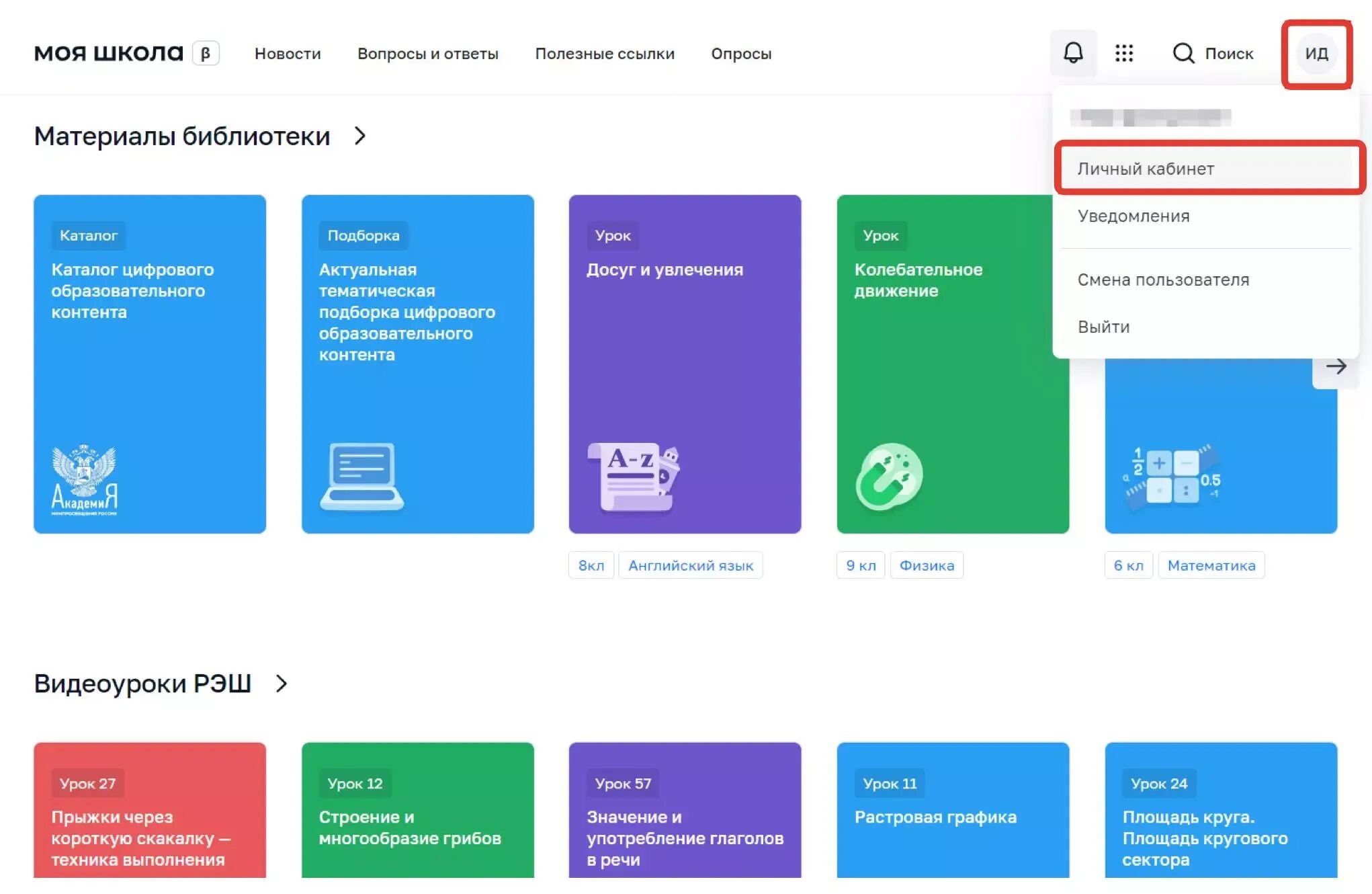Expand Материалы библиотеки with chevron
This screenshot has width=1372, height=894.
click(x=360, y=136)
